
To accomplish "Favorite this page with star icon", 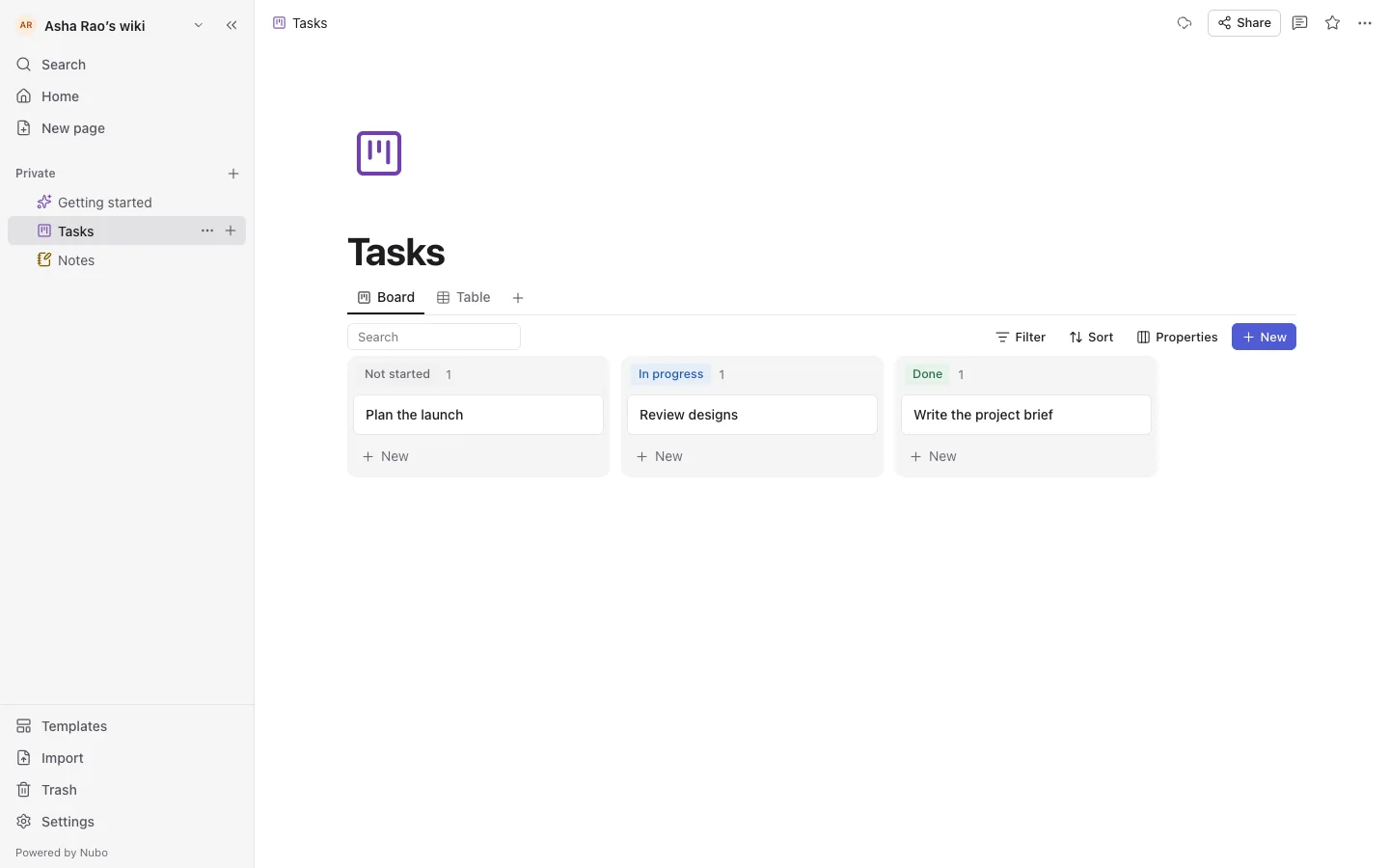I will [1333, 23].
